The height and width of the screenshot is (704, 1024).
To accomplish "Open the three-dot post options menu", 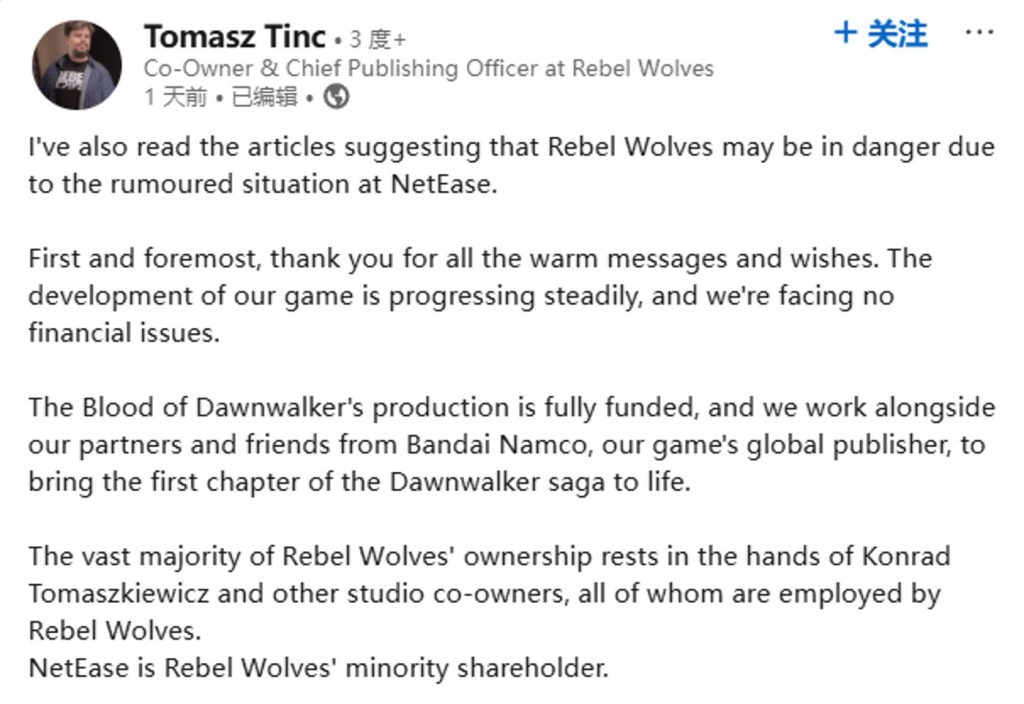I will (979, 33).
